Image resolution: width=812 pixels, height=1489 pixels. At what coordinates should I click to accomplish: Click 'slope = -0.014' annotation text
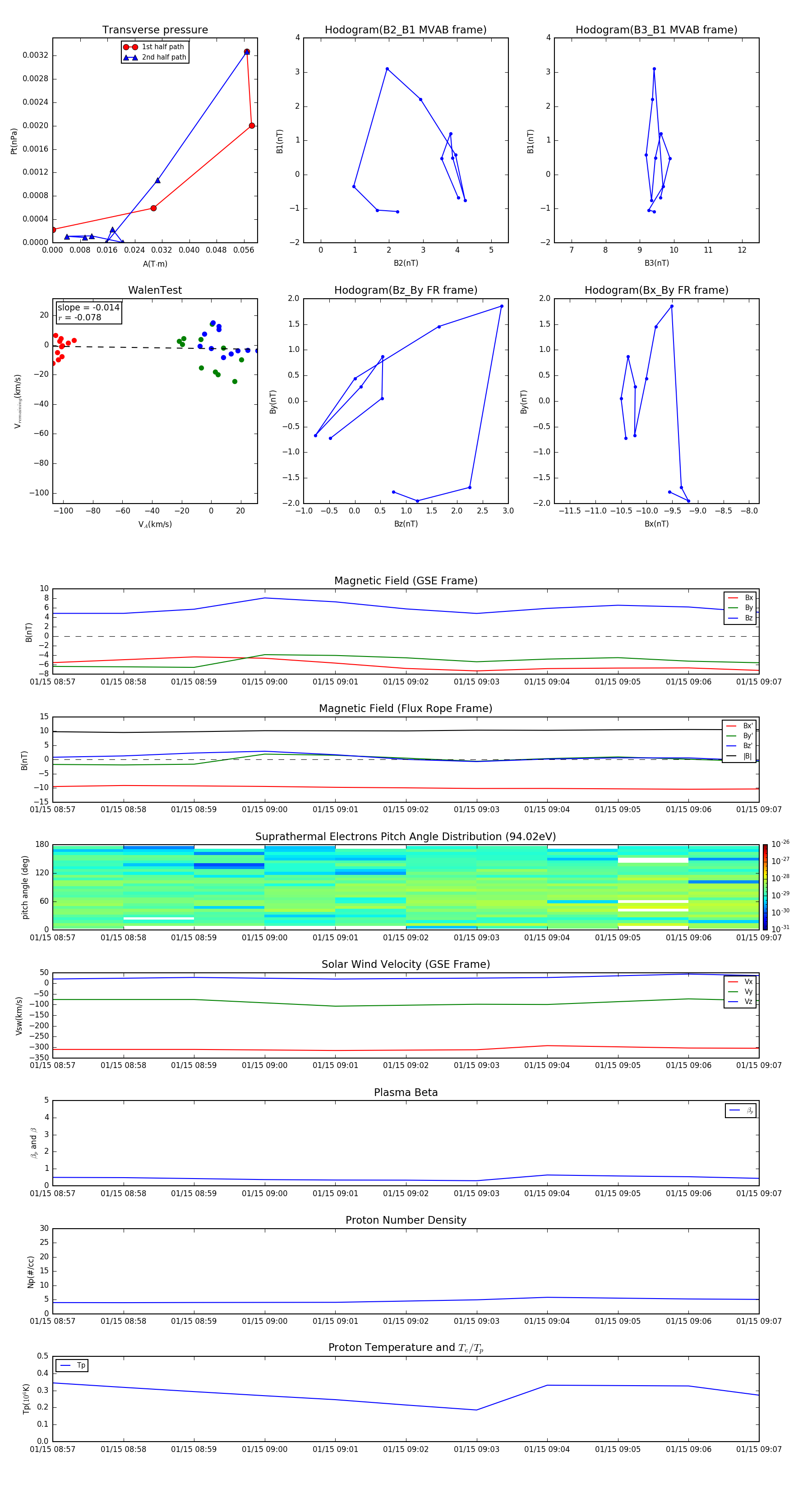coord(88,308)
